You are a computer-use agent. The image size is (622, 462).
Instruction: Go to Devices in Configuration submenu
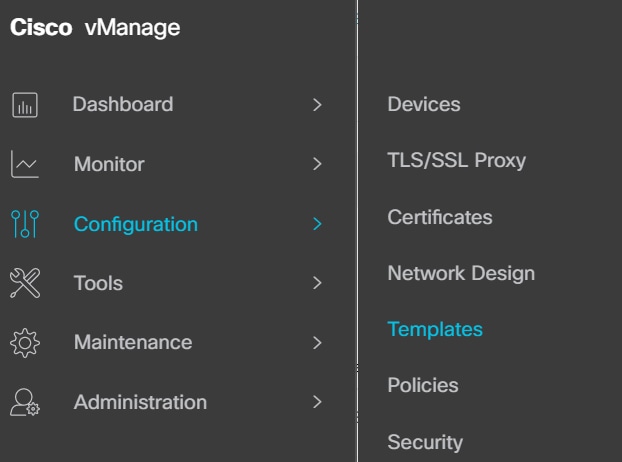(424, 104)
